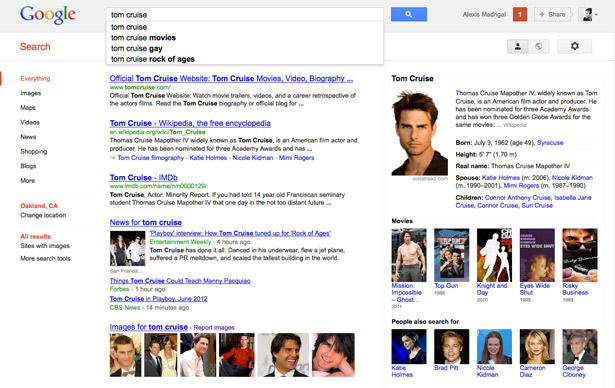Switch to News results
The width and height of the screenshot is (615, 388).
click(28, 137)
